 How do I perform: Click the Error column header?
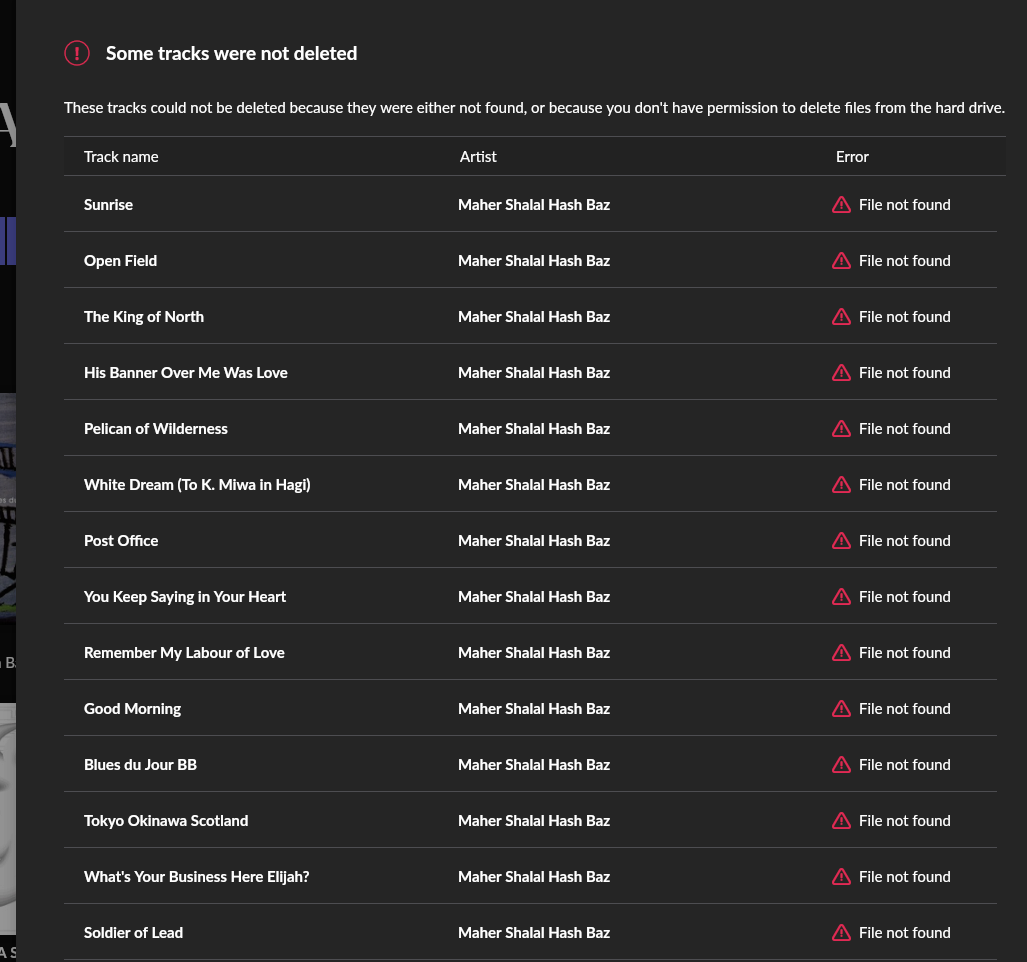pos(852,157)
